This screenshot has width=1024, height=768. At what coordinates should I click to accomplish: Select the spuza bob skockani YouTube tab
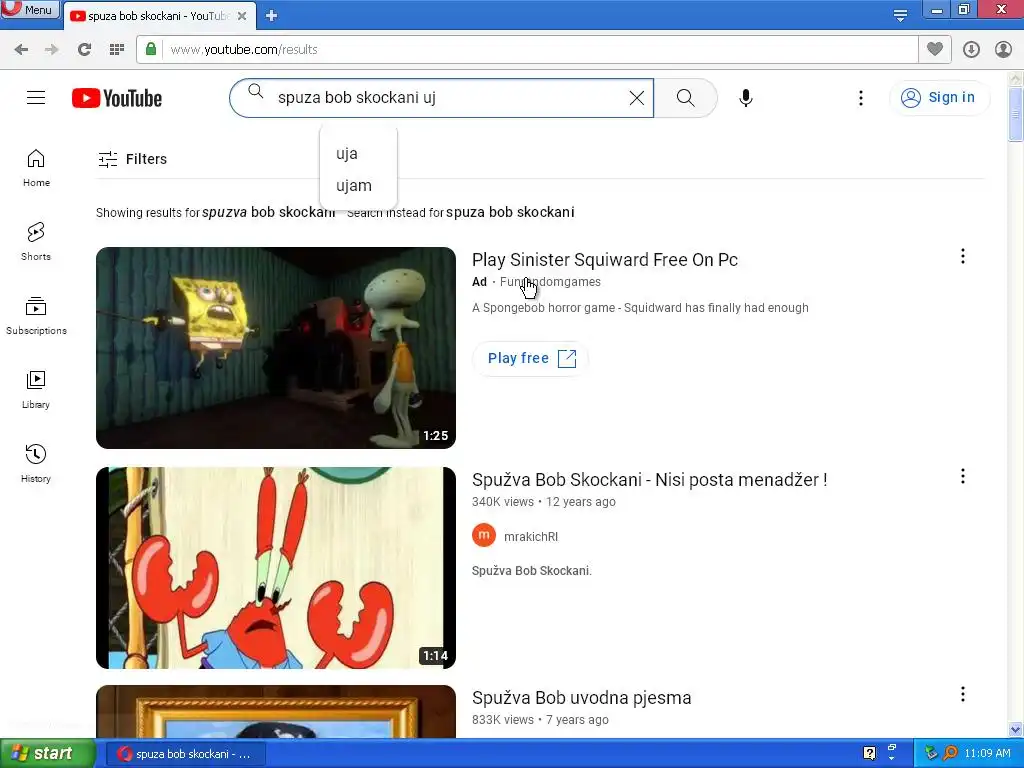point(155,16)
